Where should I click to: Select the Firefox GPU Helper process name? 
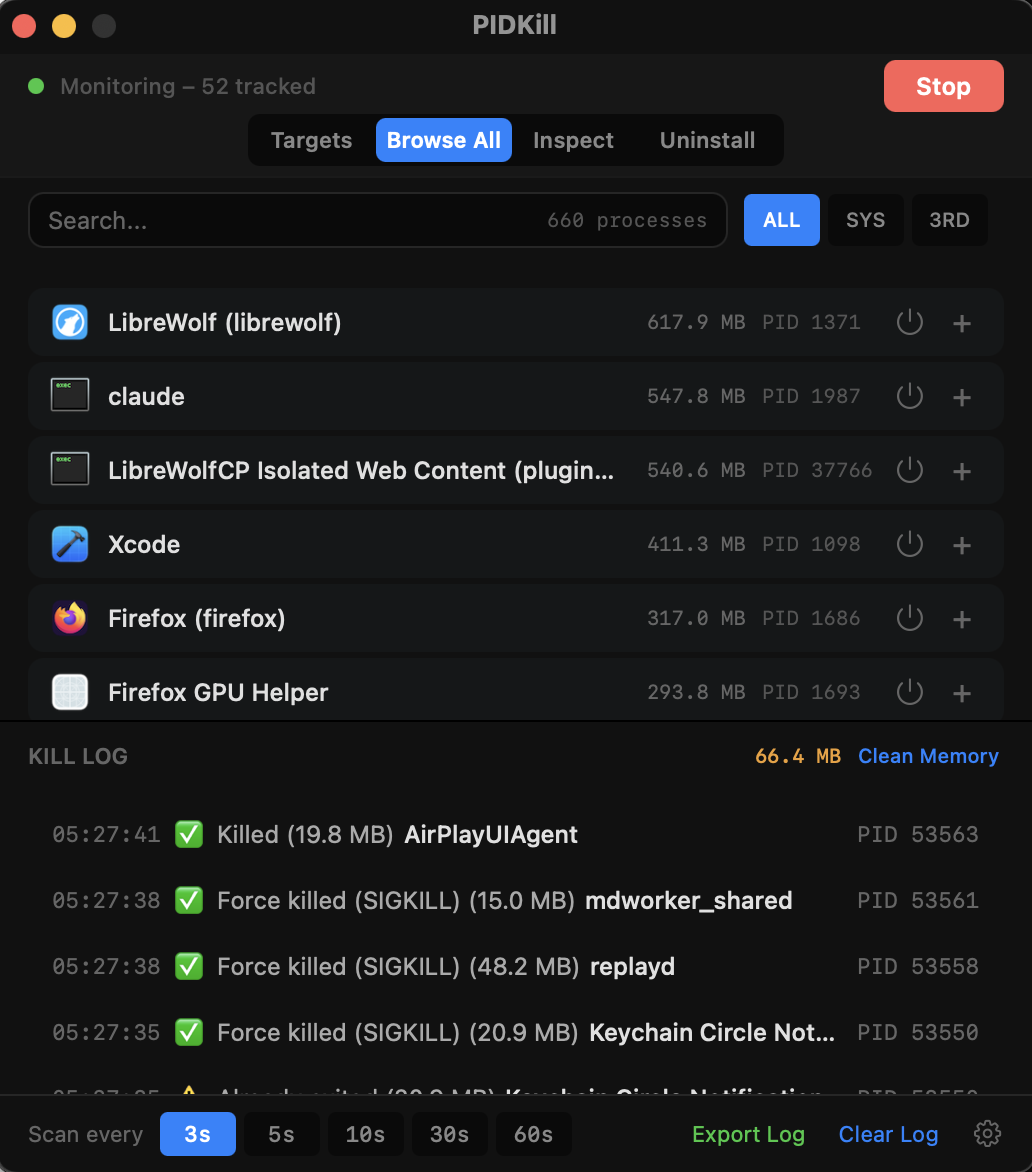[x=218, y=692]
